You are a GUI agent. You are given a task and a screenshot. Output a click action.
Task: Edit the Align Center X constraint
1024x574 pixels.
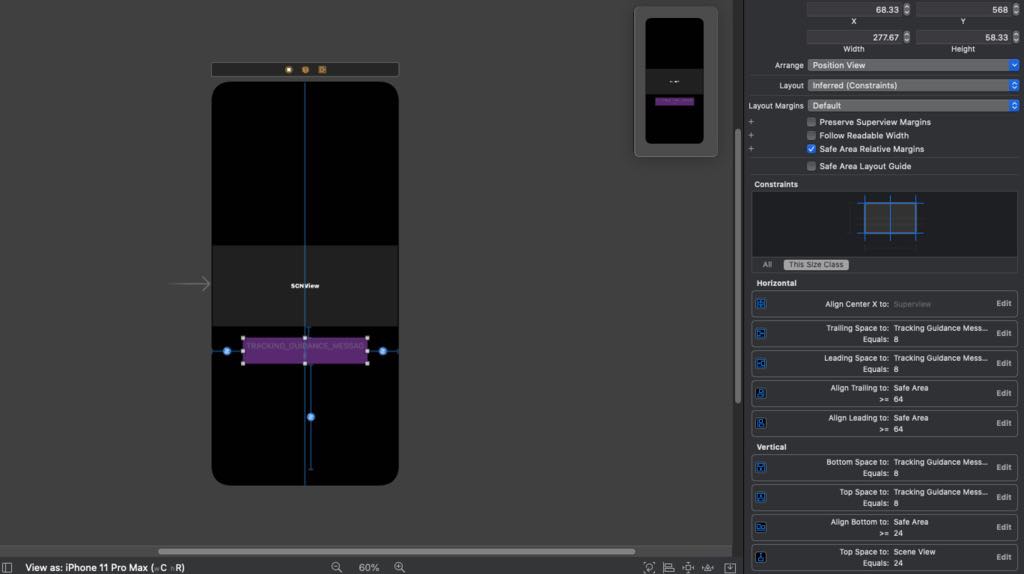1003,304
